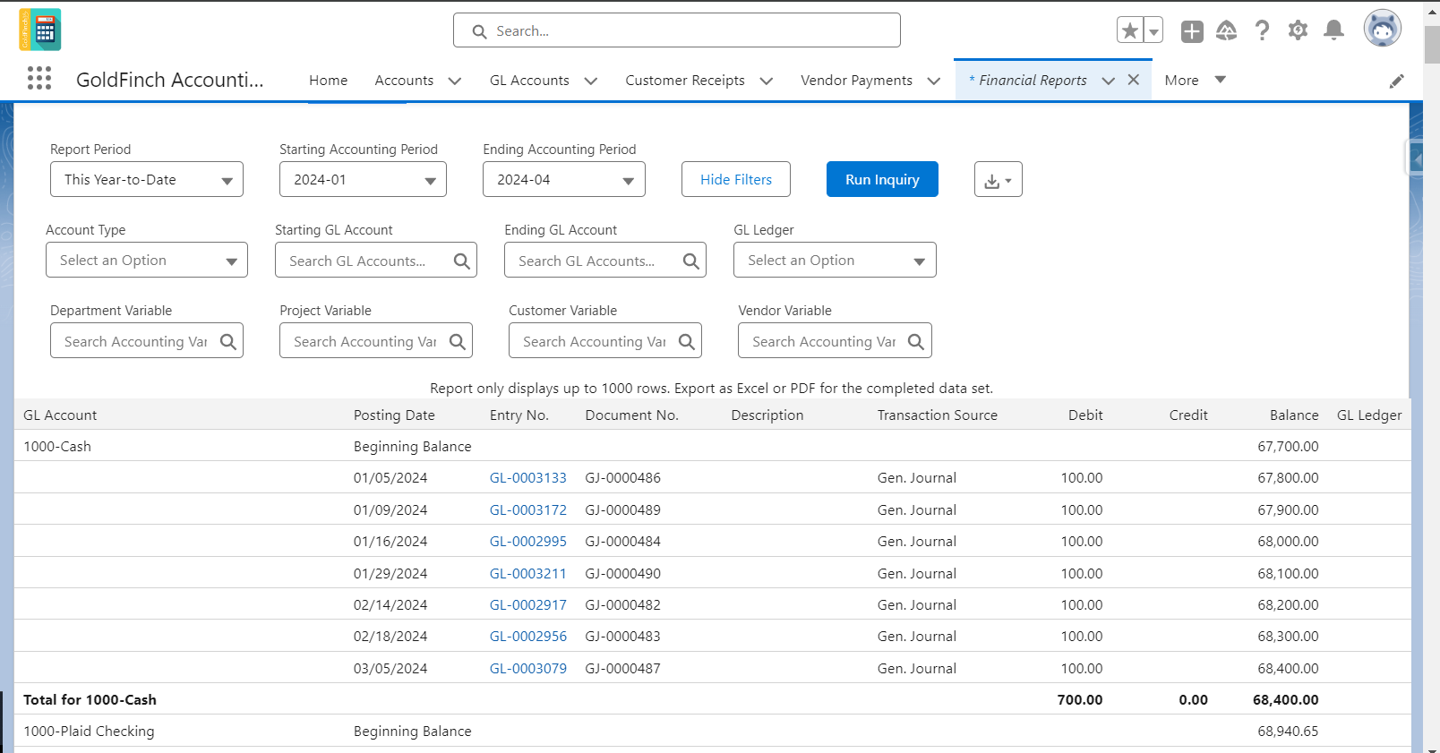Click the Posting Date column header

[x=394, y=415]
